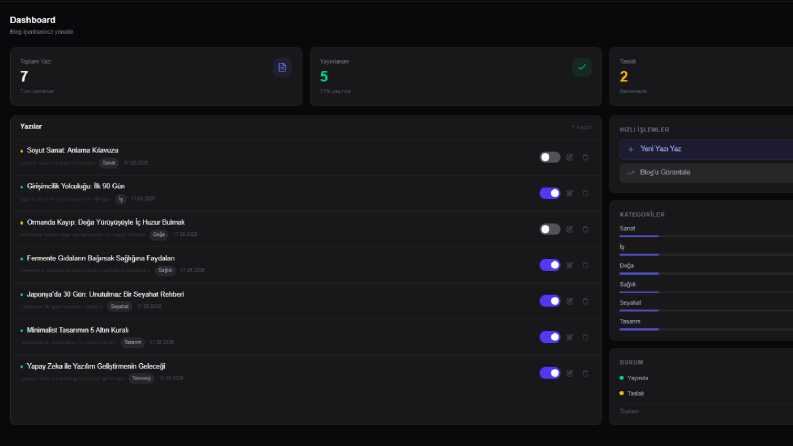Click the Dashboard heading
793x446 pixels.
point(32,20)
